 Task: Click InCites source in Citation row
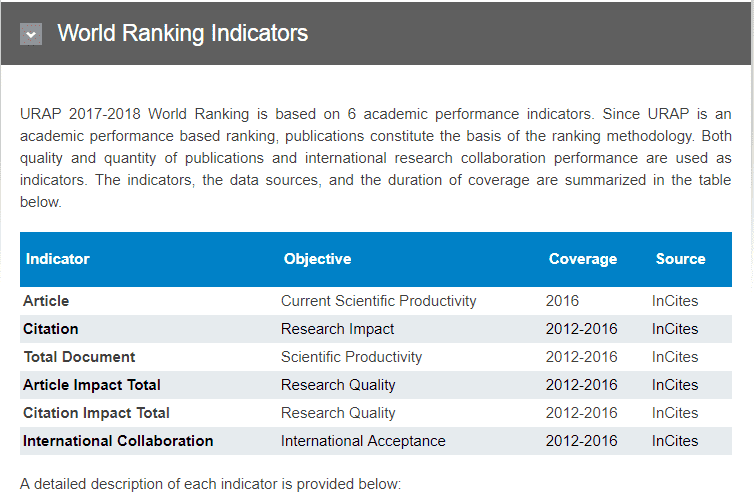tap(675, 329)
